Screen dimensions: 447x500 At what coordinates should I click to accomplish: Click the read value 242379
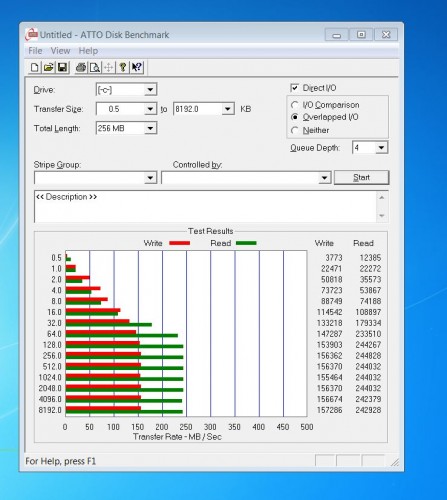(x=368, y=399)
